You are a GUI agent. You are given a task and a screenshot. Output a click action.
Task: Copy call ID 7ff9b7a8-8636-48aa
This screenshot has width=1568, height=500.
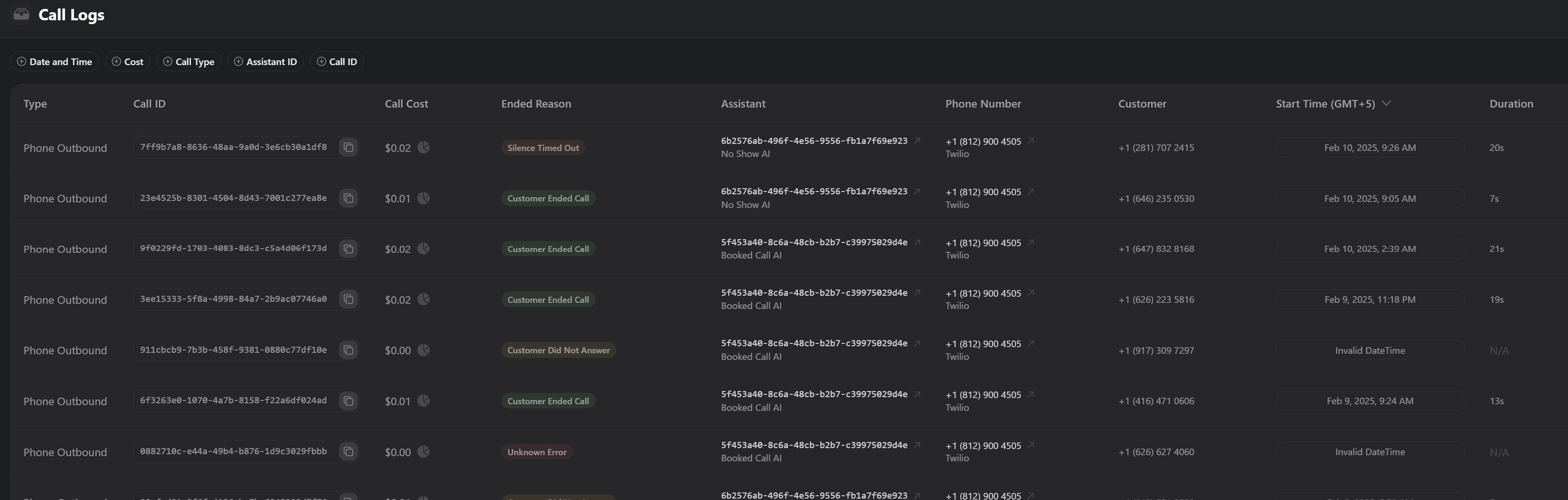pos(348,147)
